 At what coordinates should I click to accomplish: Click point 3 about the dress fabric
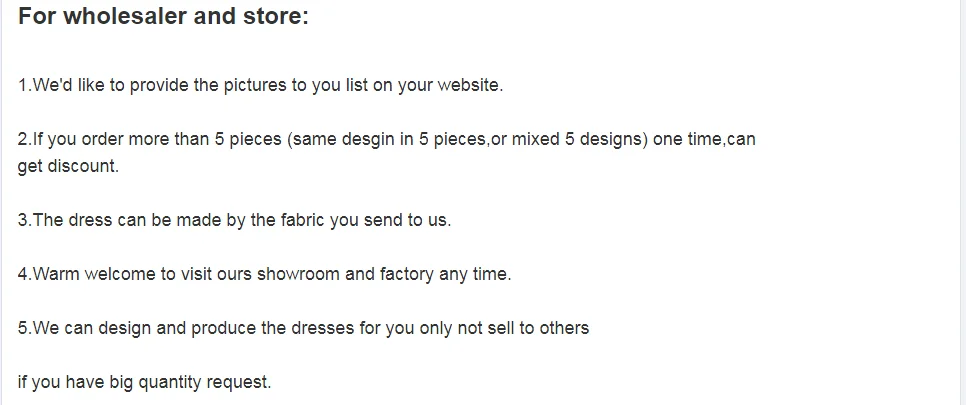tap(234, 220)
